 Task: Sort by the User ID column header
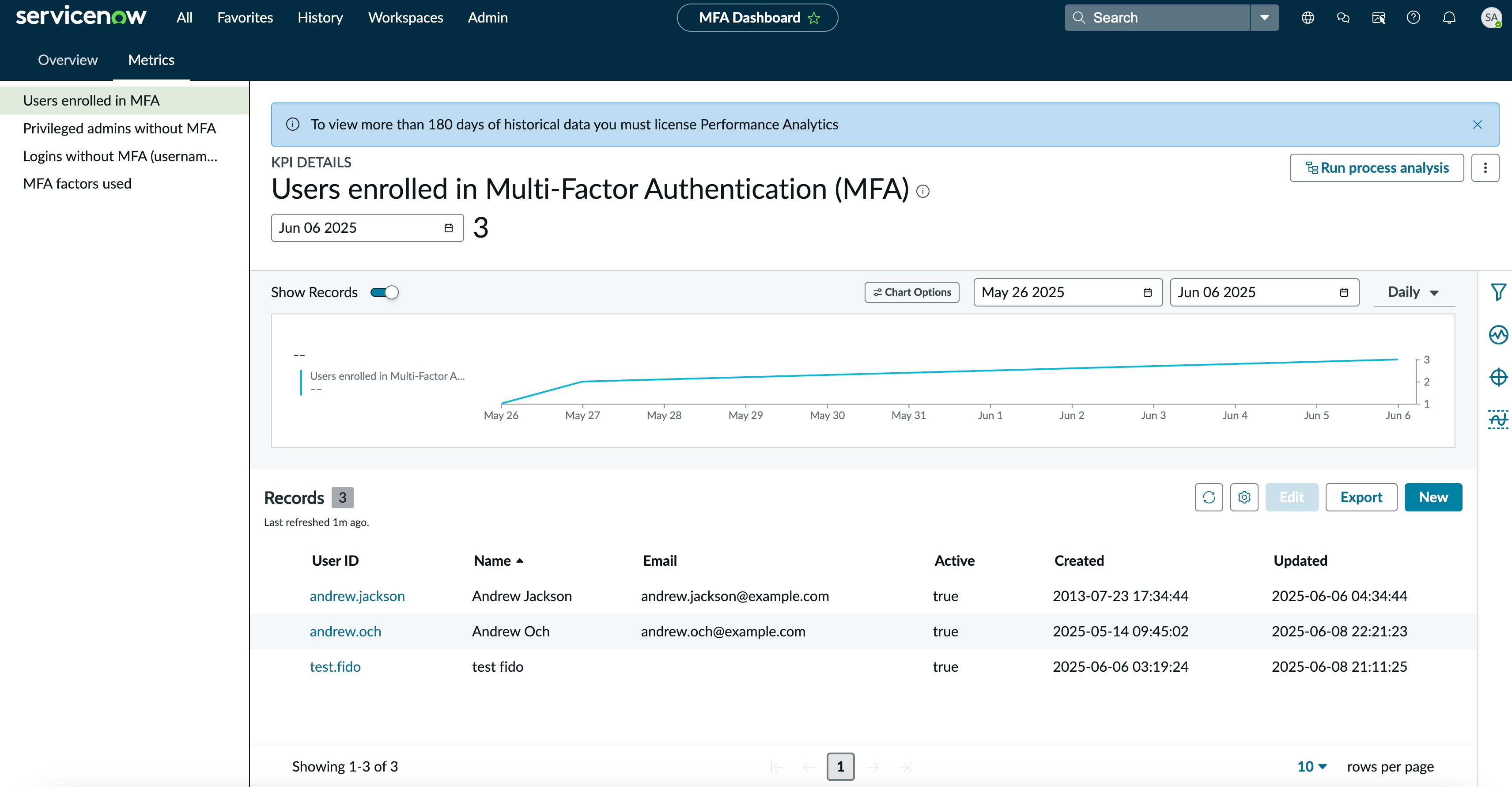(335, 561)
